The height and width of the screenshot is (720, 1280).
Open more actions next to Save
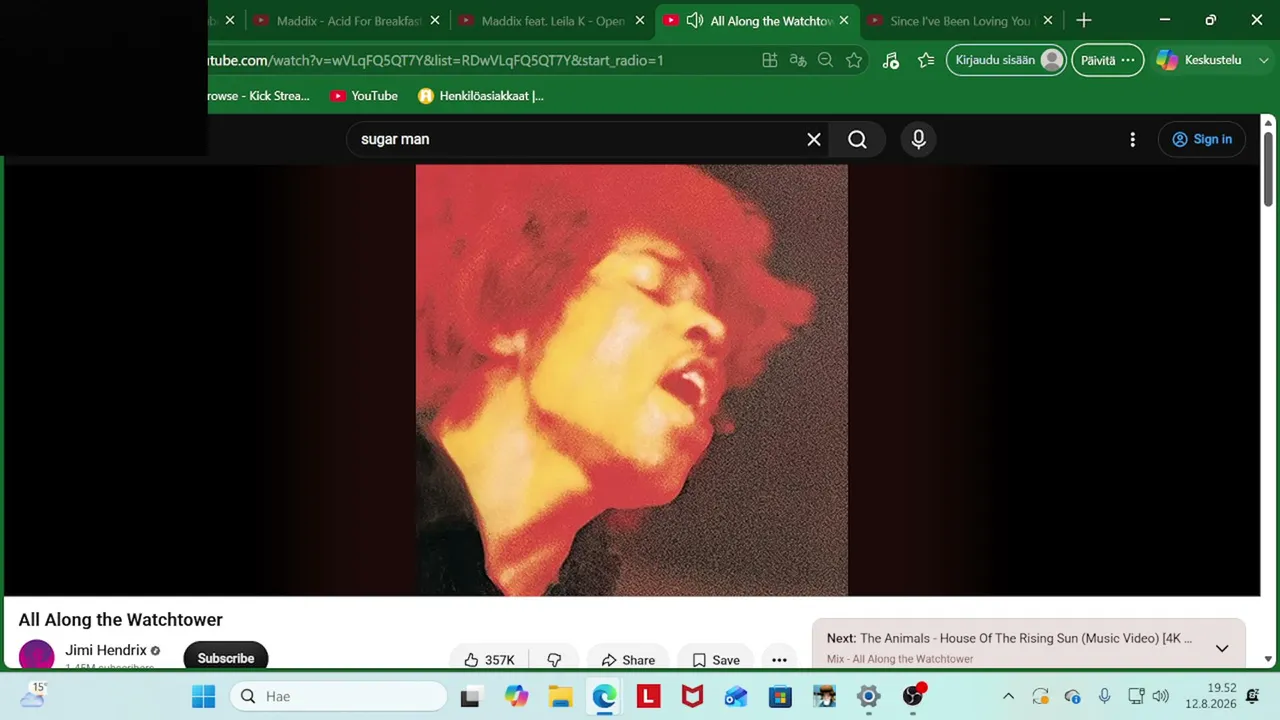(779, 660)
